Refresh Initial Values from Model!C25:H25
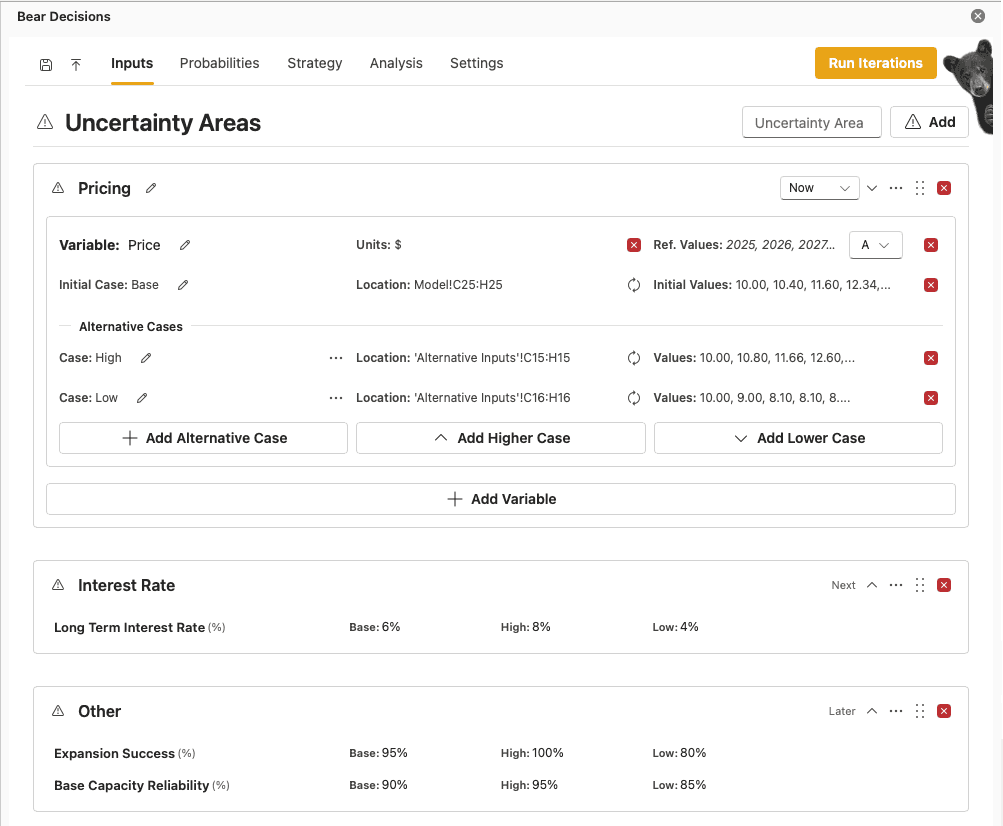The image size is (1003, 826). (x=633, y=285)
